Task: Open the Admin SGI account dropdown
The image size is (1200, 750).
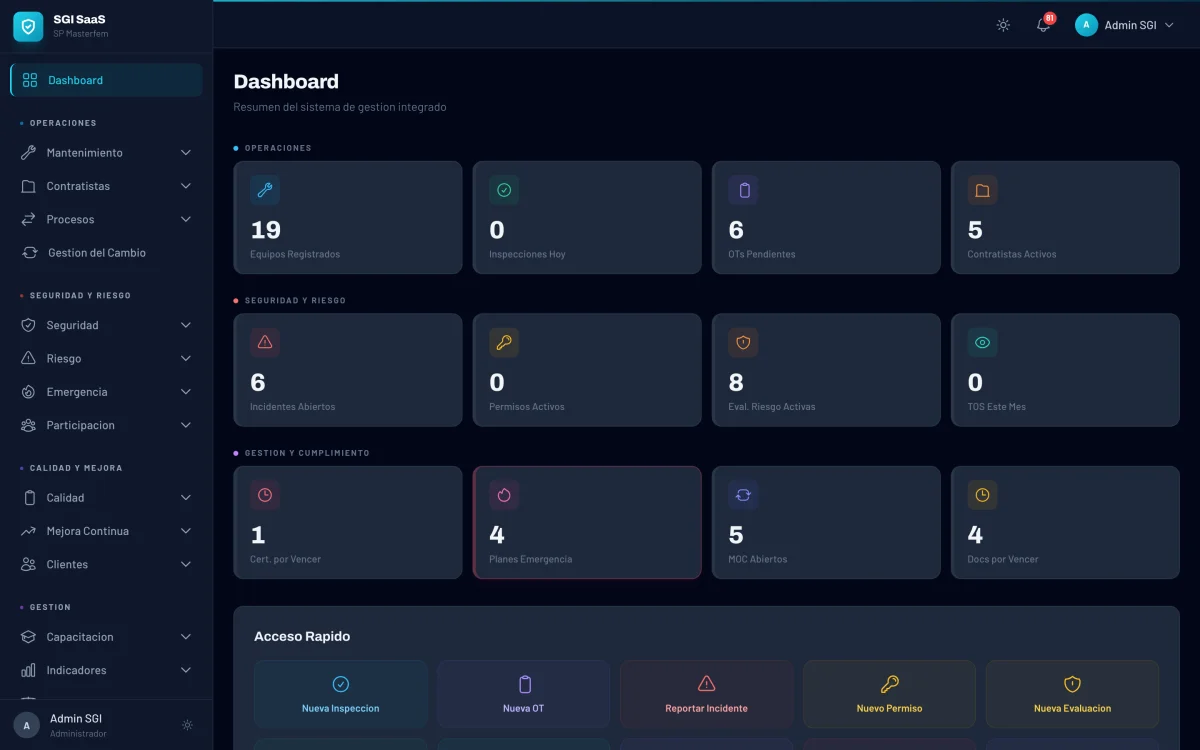Action: (1125, 25)
